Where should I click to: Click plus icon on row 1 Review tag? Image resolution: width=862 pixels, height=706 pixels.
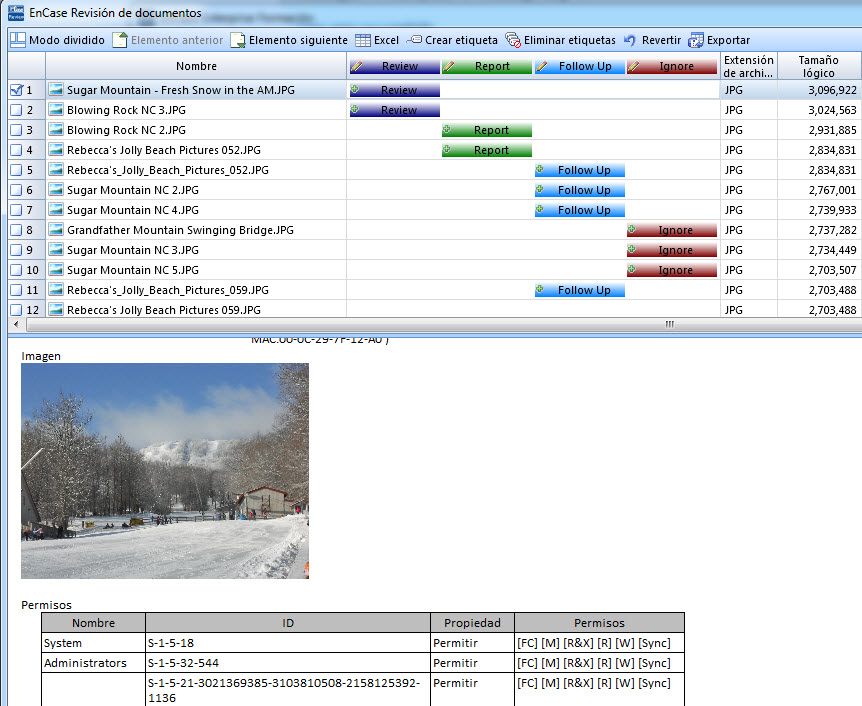tap(355, 89)
